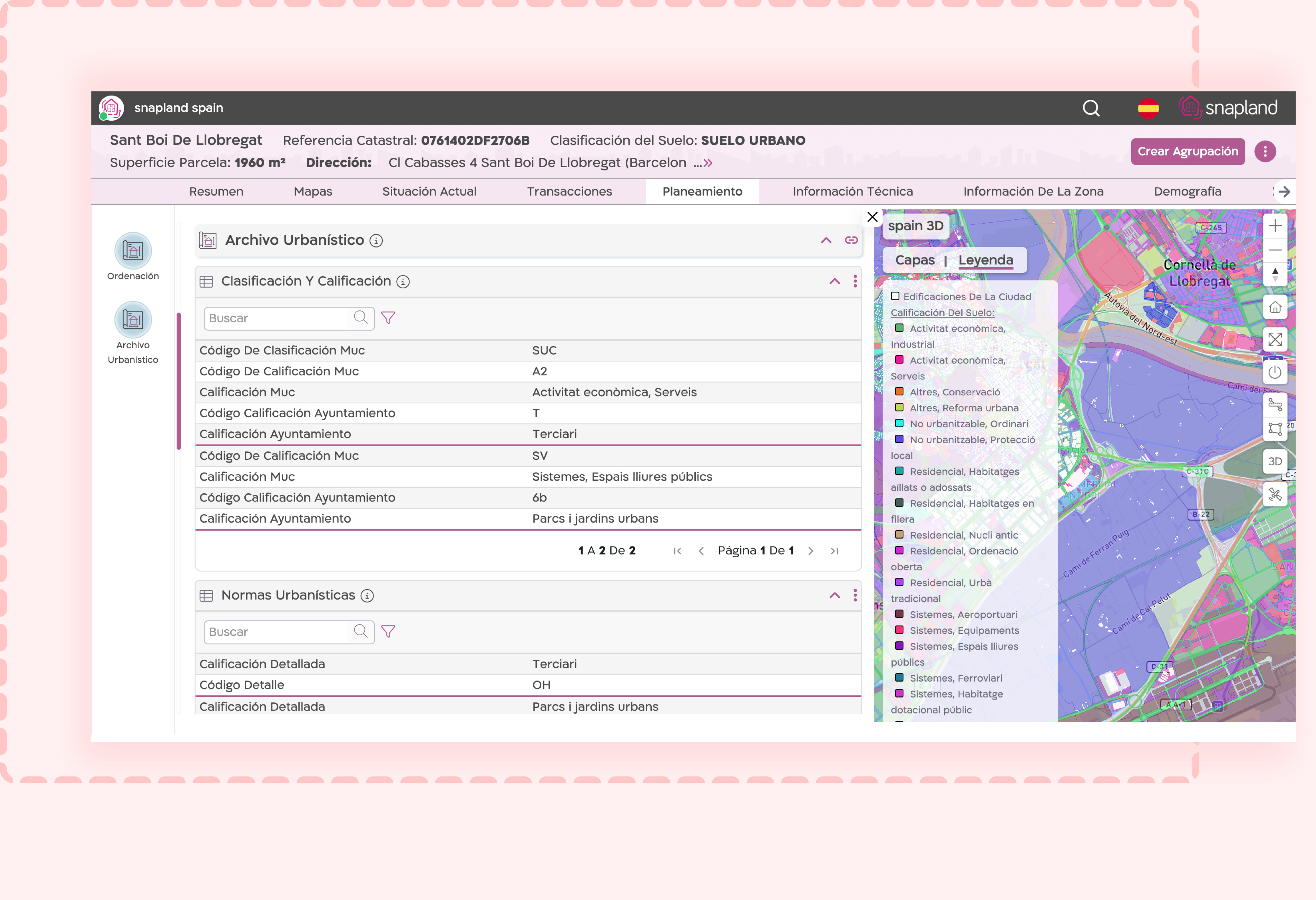
Task: Return map to home view
Action: [1275, 307]
